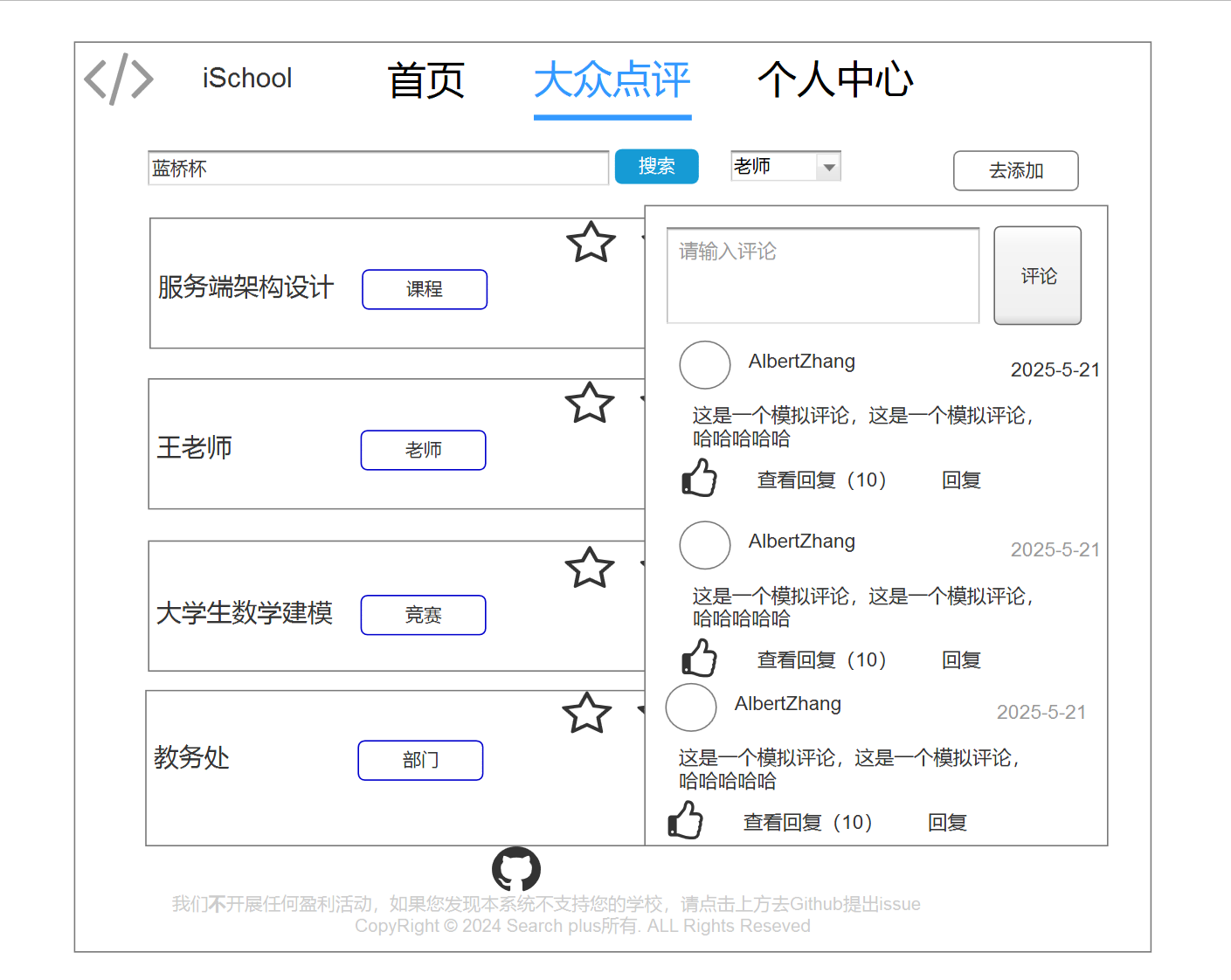Open 个人中心 tab
Viewport: 1231px width, 980px height.
835,80
